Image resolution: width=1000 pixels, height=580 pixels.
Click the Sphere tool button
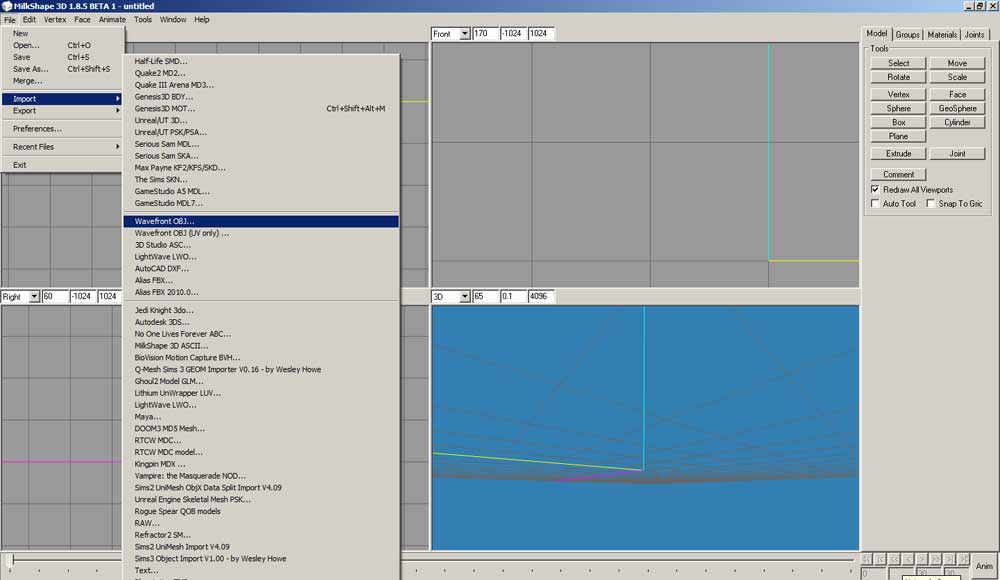click(898, 108)
